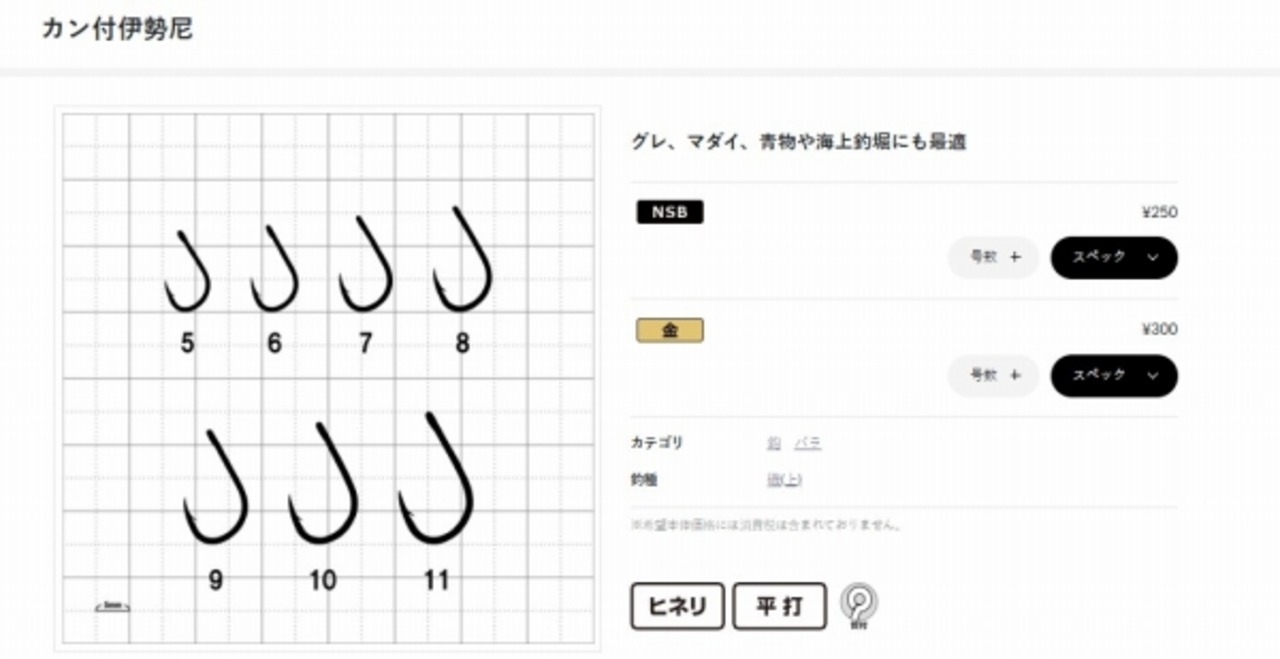Expand 号数 sizes for NSB variant
Screen dimensions: 1280x659
[994, 257]
